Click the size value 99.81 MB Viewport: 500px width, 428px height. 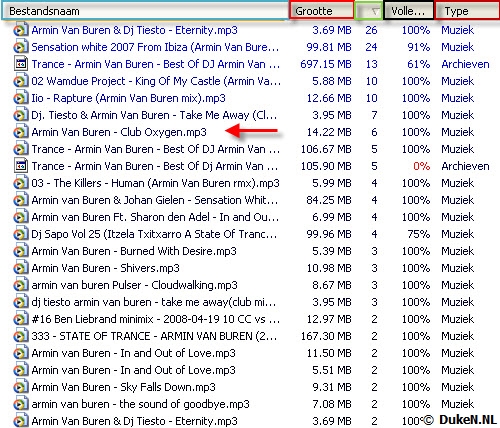(x=329, y=47)
